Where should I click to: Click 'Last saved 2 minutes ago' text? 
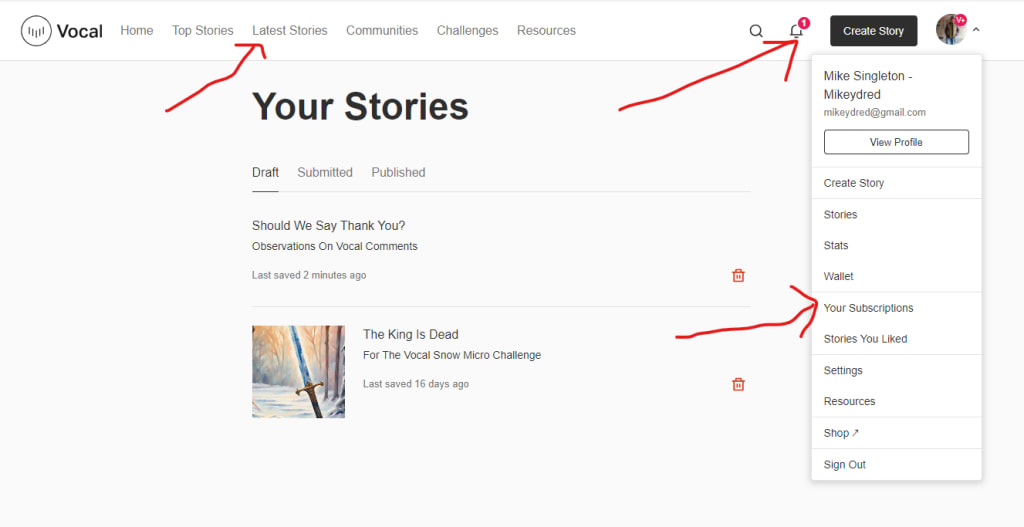point(309,275)
